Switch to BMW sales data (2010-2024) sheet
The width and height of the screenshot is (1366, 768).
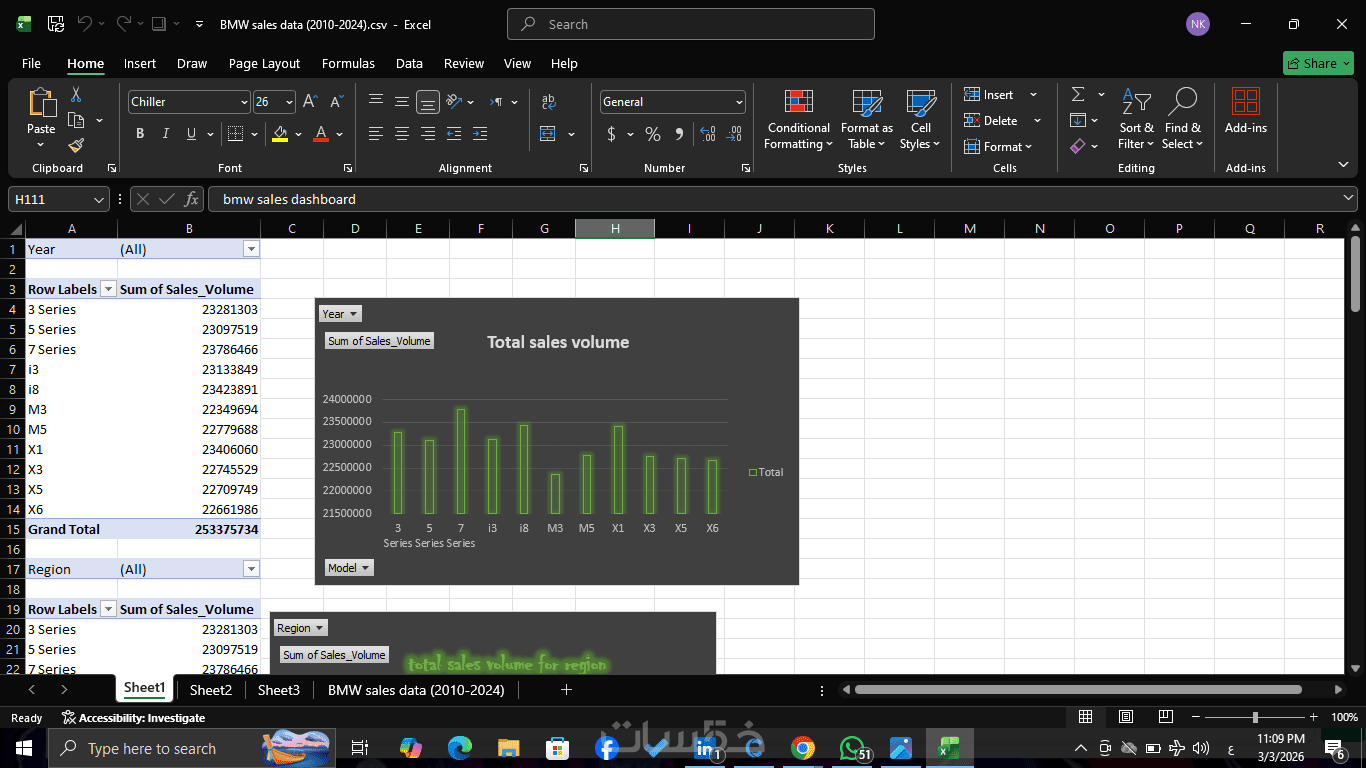[x=416, y=690]
